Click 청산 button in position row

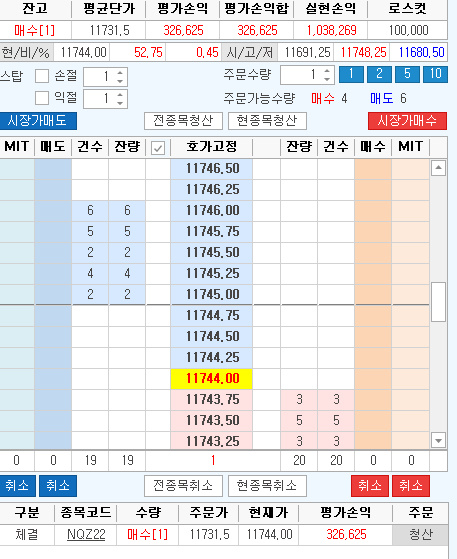coord(420,534)
